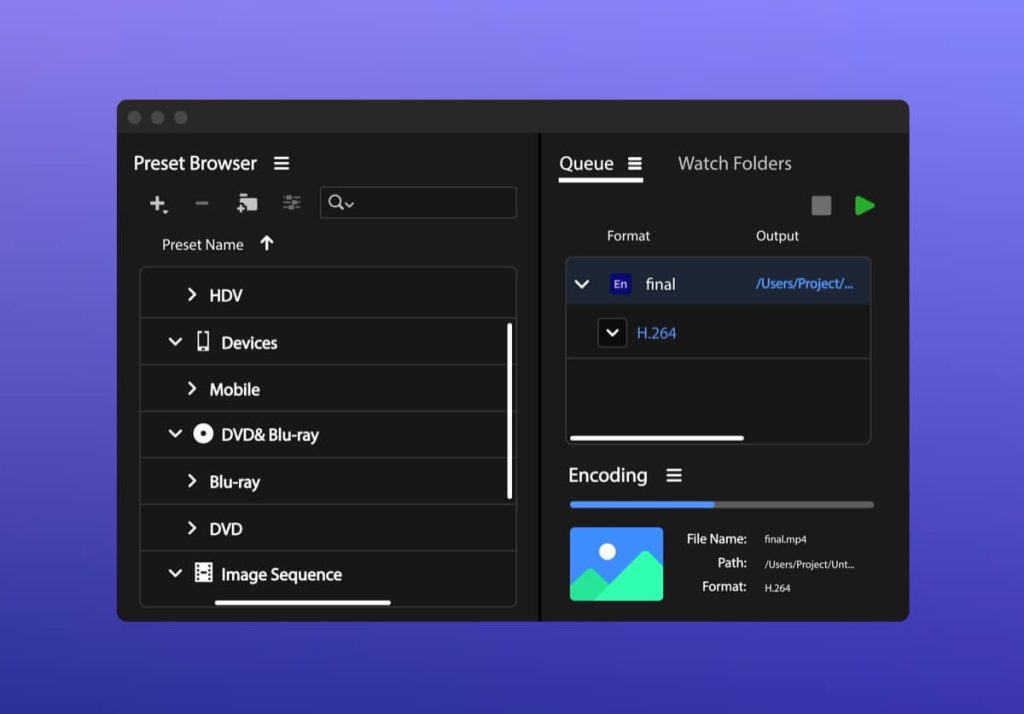1024x714 pixels.
Task: Expand the HDV preset group
Action: pos(192,294)
